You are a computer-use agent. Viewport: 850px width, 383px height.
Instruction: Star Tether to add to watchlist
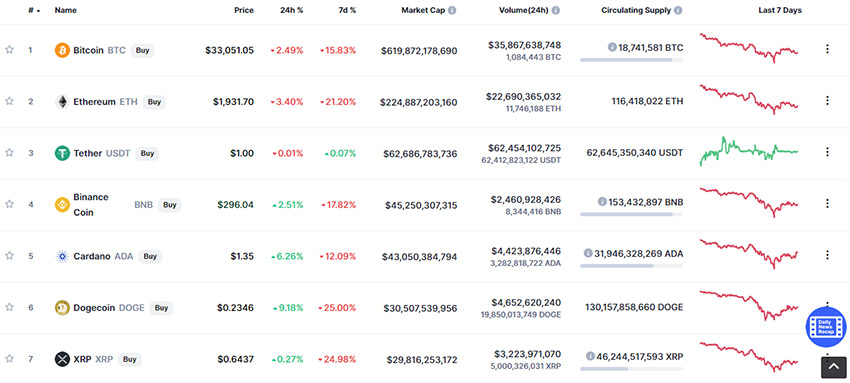[9, 153]
